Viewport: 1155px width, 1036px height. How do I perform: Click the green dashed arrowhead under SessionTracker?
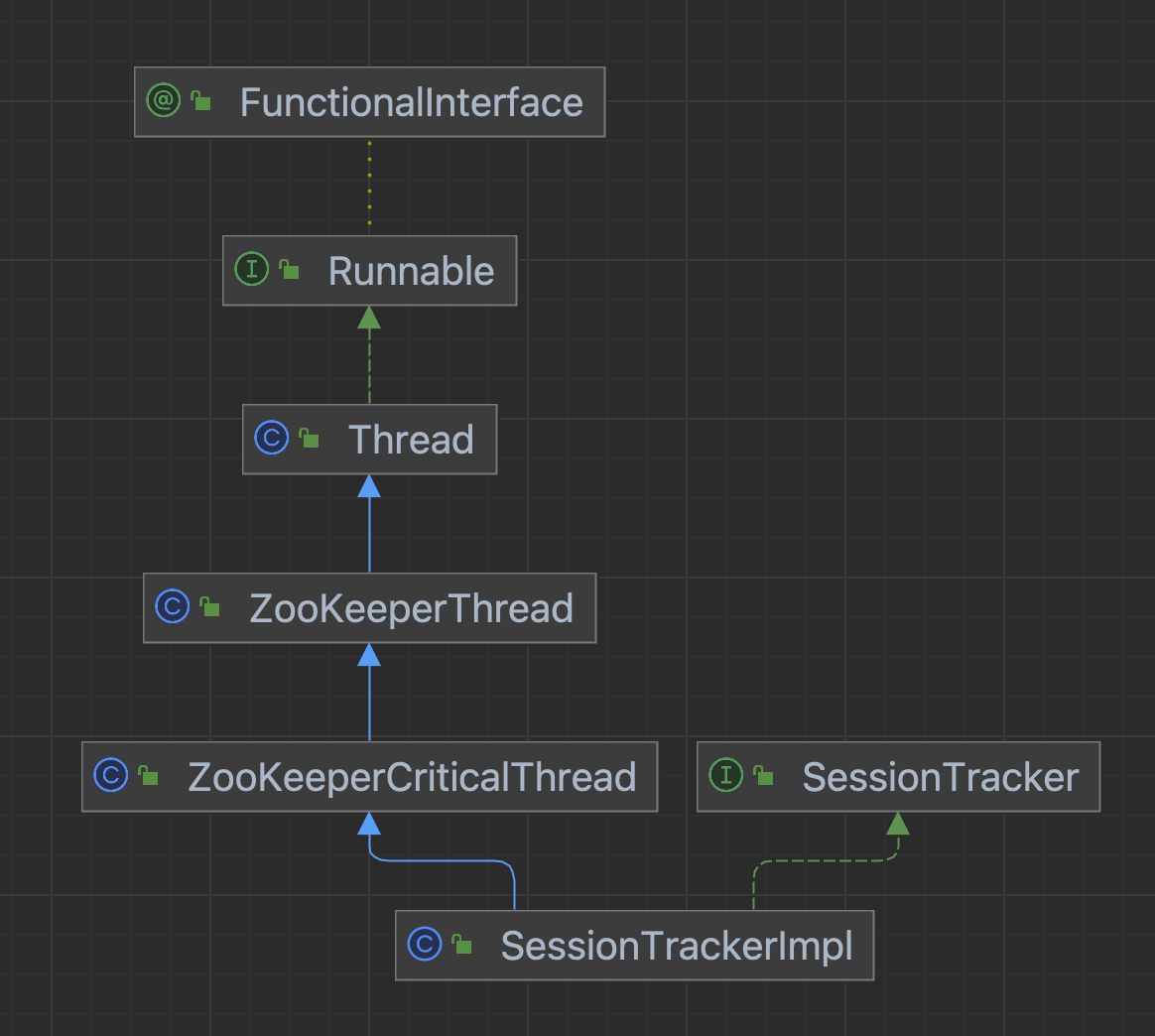tap(897, 824)
